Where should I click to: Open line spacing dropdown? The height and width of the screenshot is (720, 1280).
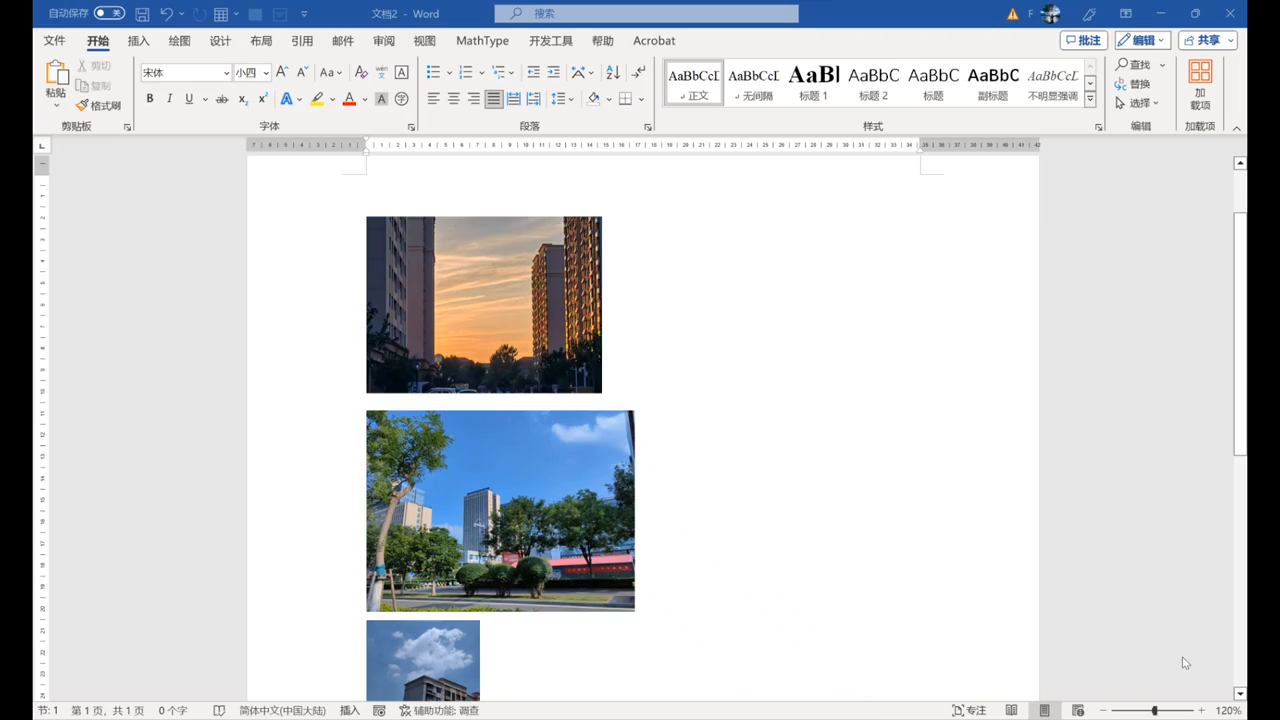563,99
